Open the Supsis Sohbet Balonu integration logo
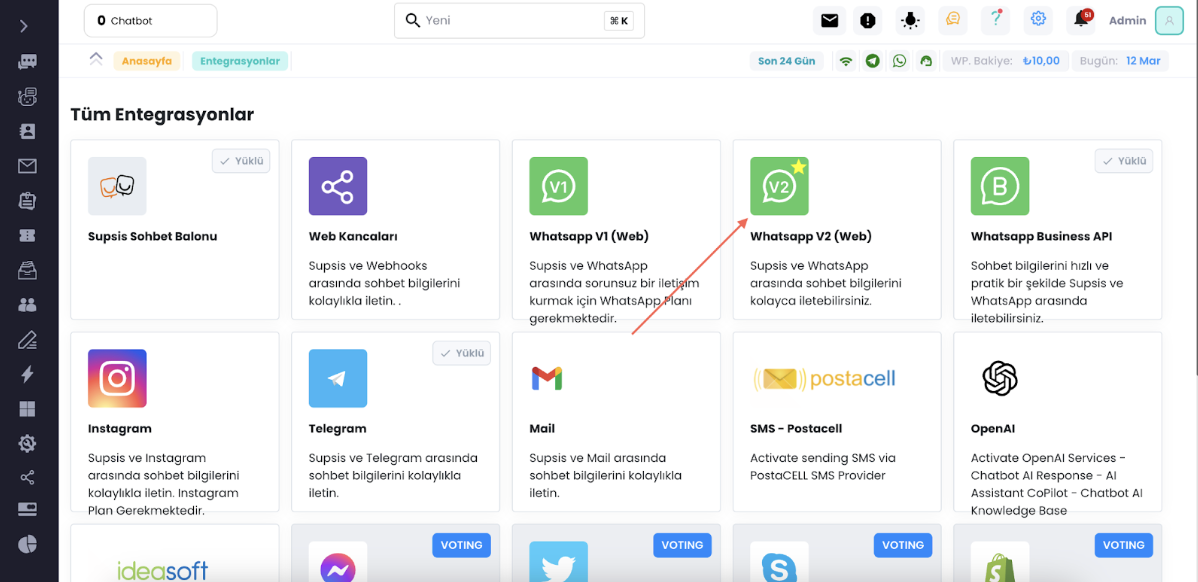This screenshot has width=1198, height=582. tap(117, 186)
